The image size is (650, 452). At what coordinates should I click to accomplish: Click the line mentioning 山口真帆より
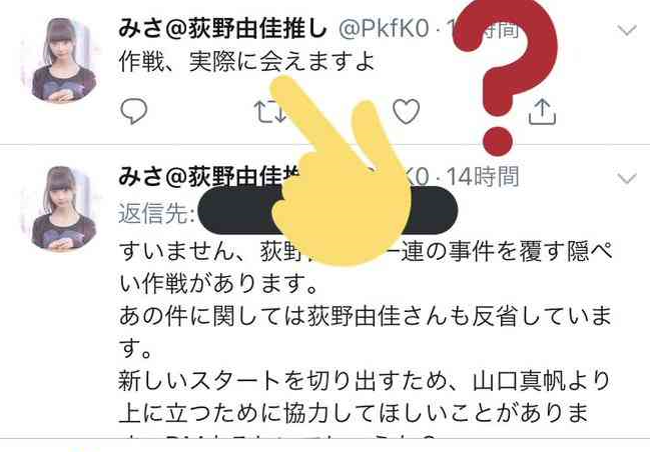pyautogui.click(x=364, y=381)
